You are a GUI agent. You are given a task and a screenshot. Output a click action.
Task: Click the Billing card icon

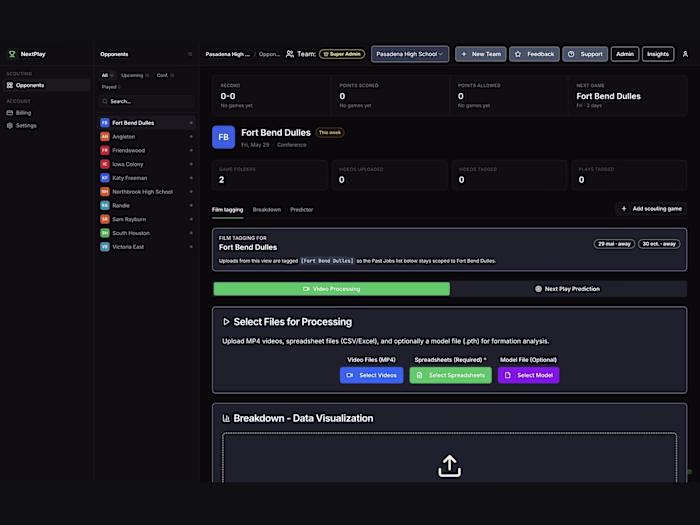point(10,113)
